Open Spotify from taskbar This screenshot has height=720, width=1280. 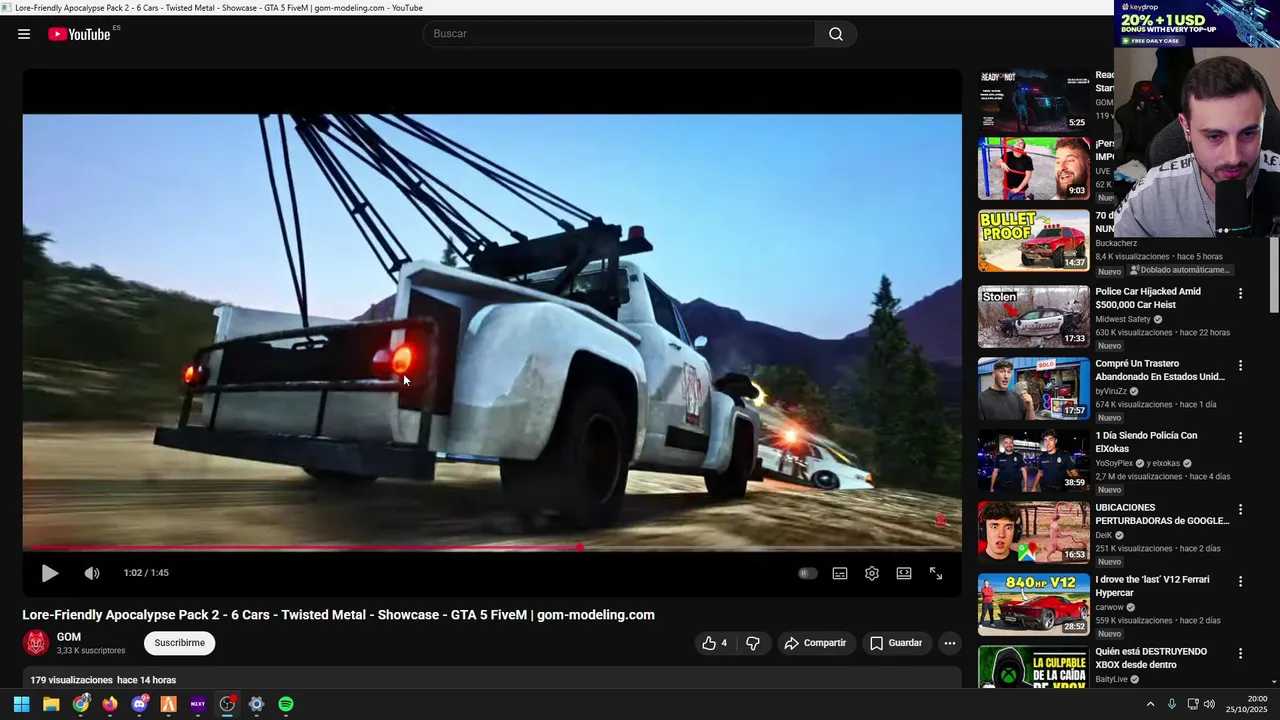pyautogui.click(x=286, y=704)
